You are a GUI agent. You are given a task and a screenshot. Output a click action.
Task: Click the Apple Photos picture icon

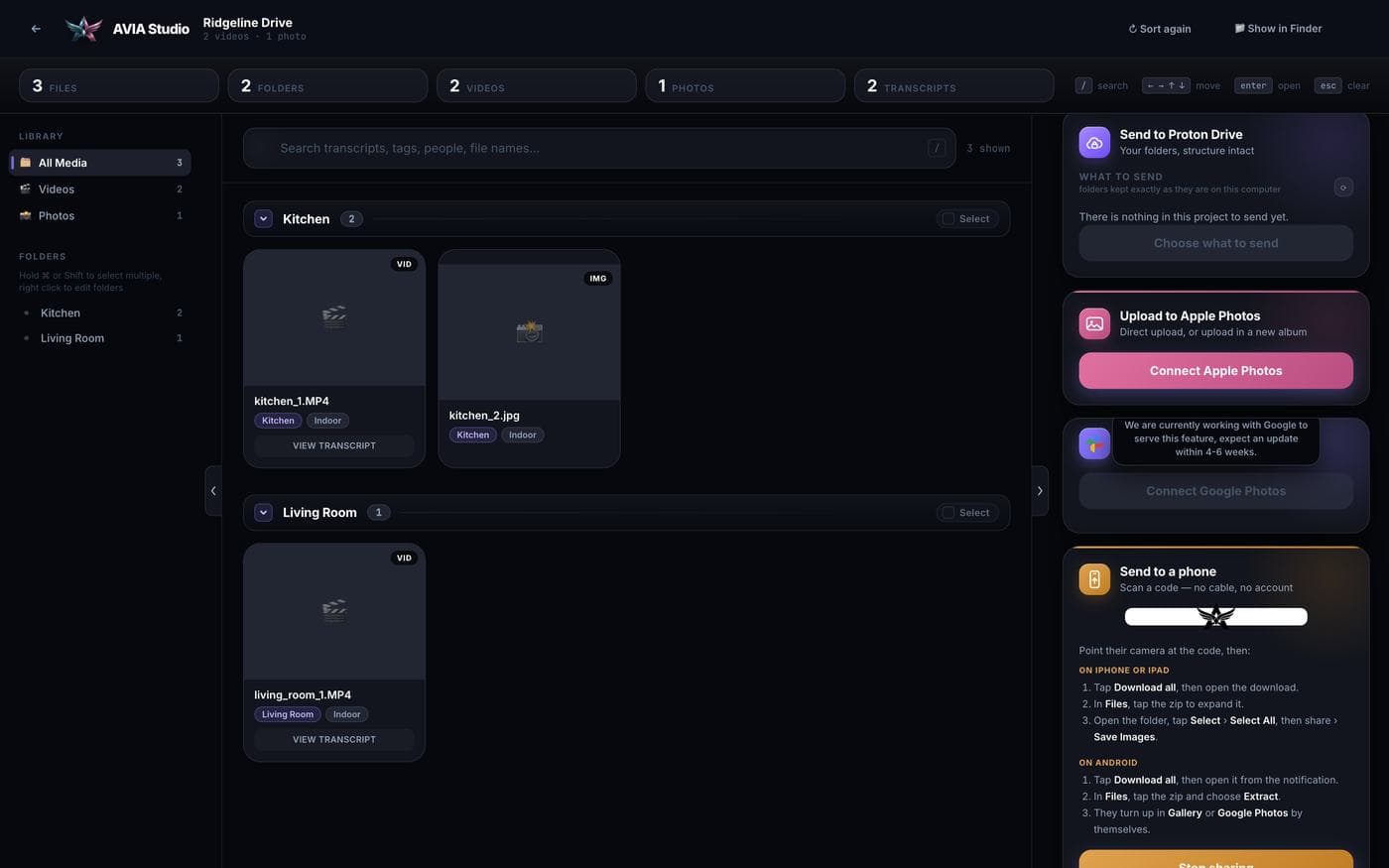pos(1094,323)
